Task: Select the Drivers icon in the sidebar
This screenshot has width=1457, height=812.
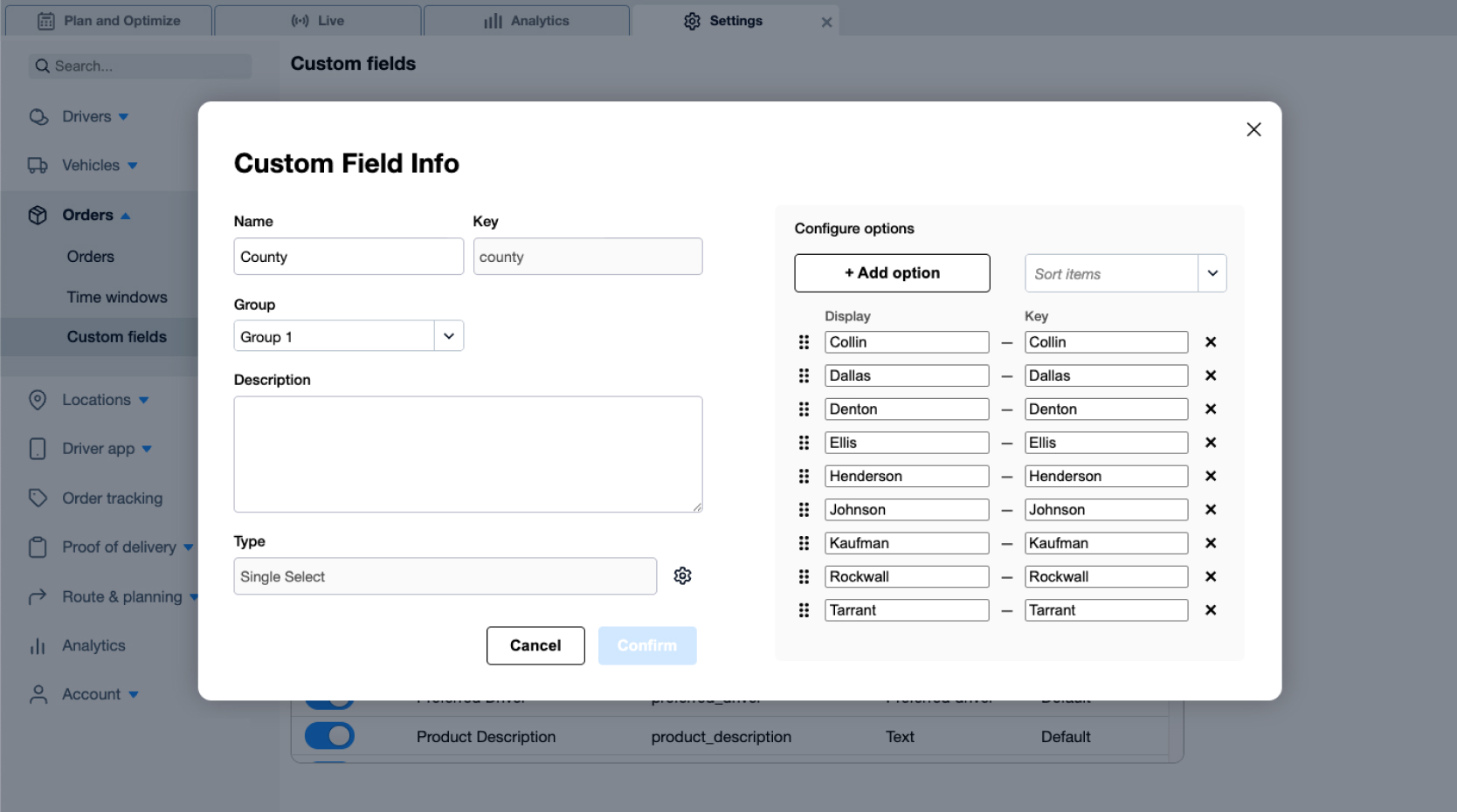Action: coord(38,116)
